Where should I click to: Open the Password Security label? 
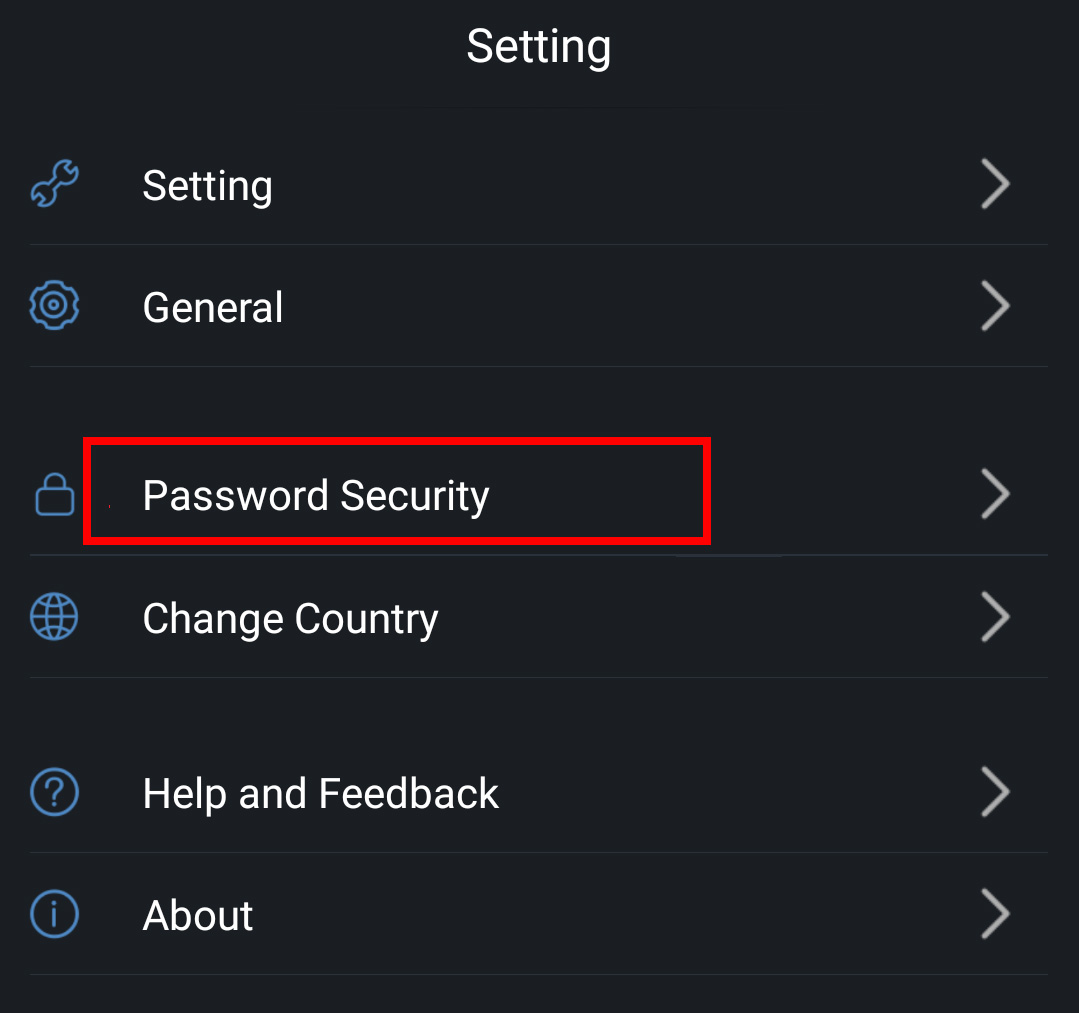pyautogui.click(x=316, y=496)
